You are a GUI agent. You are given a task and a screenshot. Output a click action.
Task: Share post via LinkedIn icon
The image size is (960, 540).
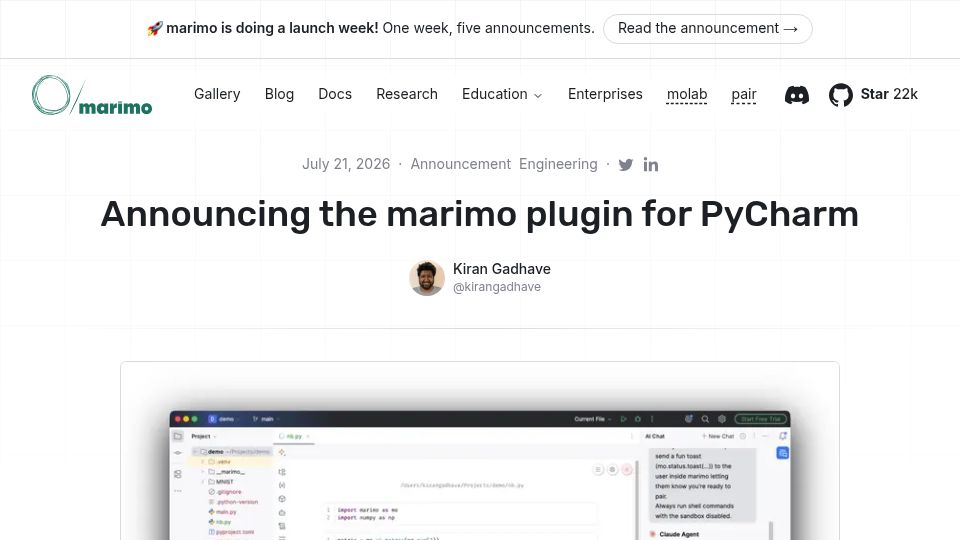[x=651, y=165]
